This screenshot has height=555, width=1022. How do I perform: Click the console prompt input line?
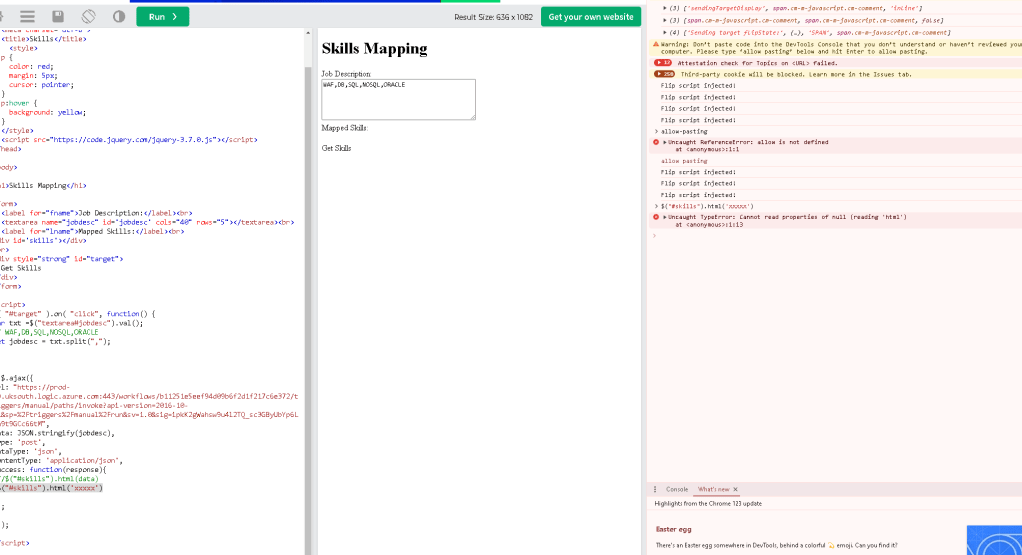pos(838,236)
